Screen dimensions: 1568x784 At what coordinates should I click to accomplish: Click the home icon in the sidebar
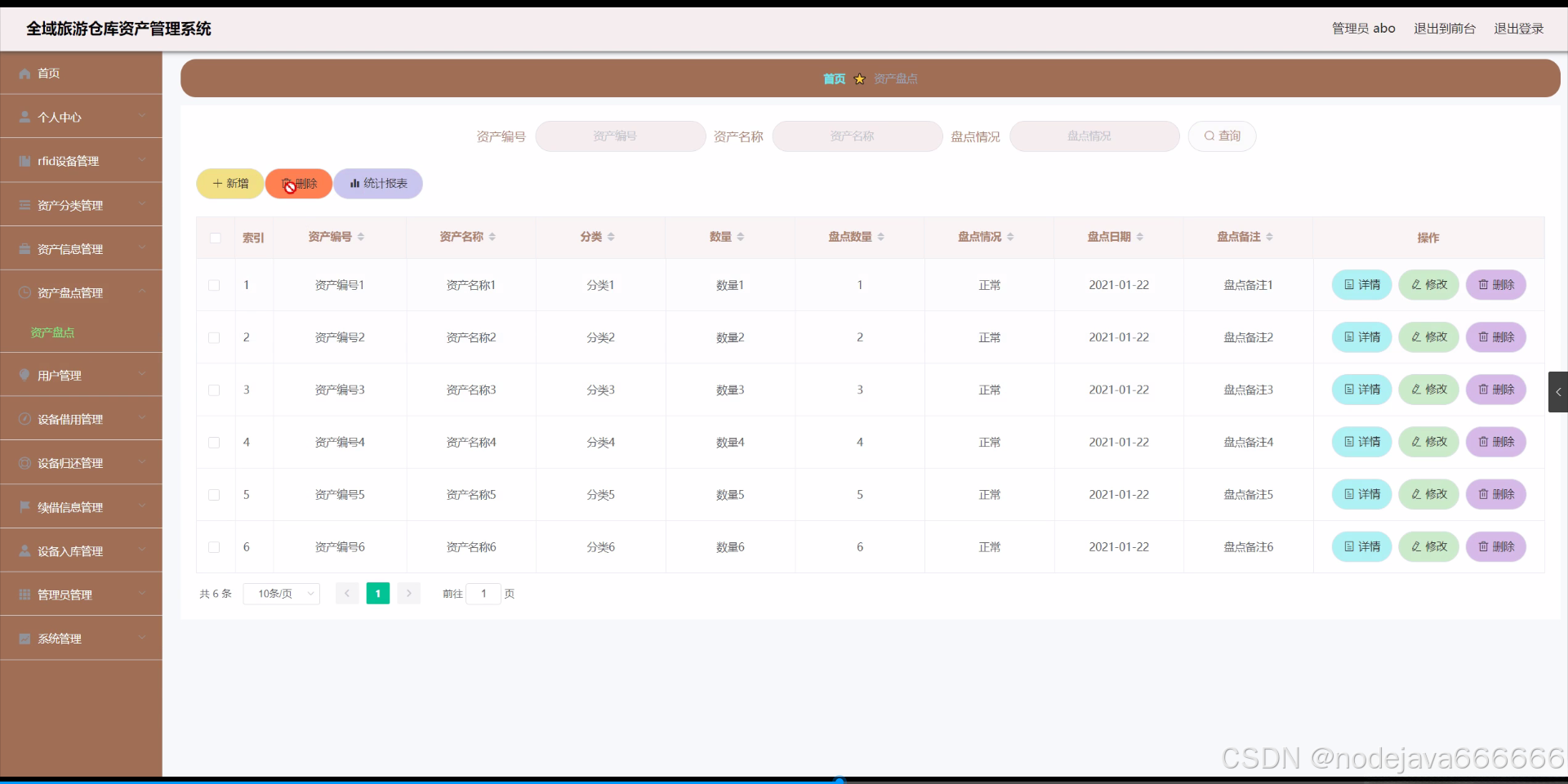point(24,73)
